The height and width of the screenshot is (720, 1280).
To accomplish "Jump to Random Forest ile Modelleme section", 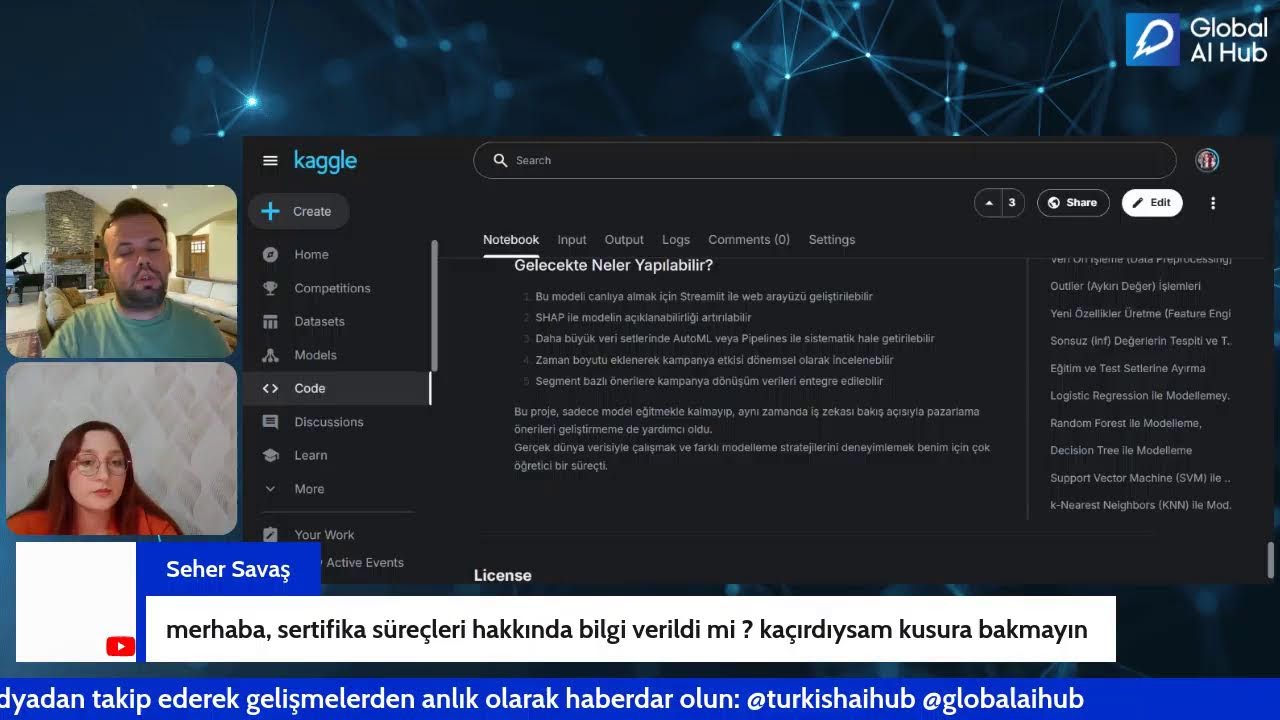I will [x=1125, y=423].
